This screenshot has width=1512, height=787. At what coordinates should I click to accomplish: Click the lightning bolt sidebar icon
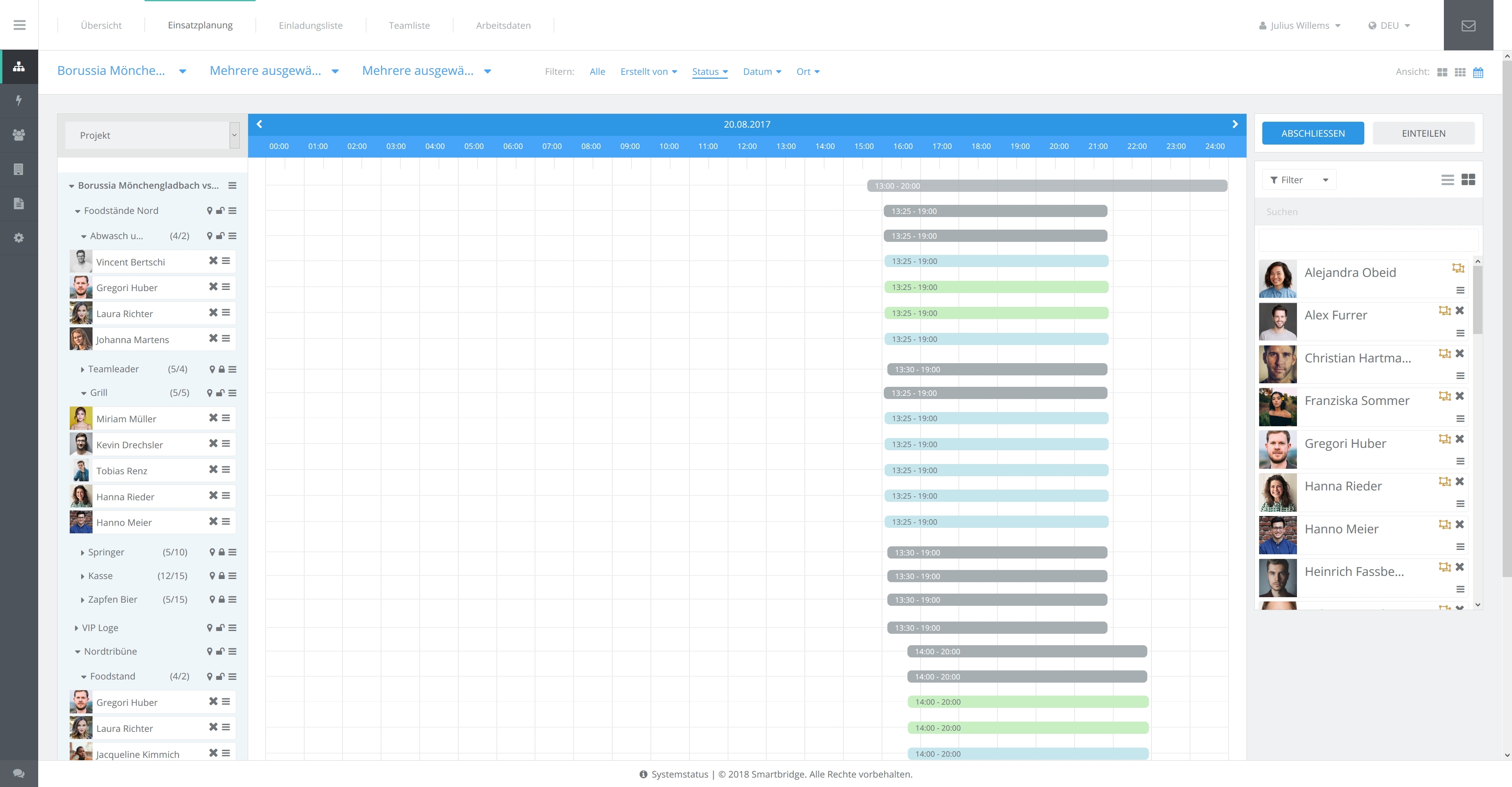tap(19, 100)
